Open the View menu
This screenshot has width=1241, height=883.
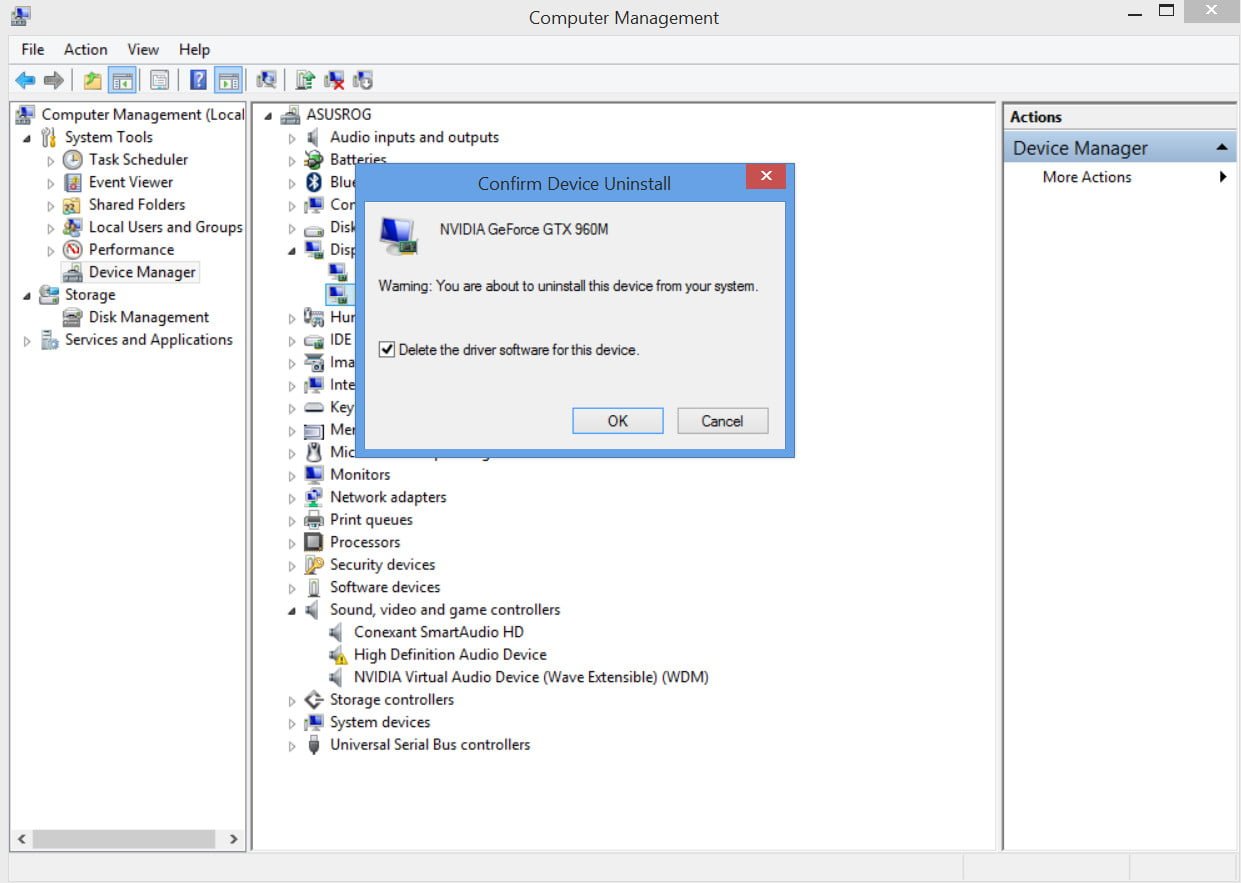click(143, 49)
